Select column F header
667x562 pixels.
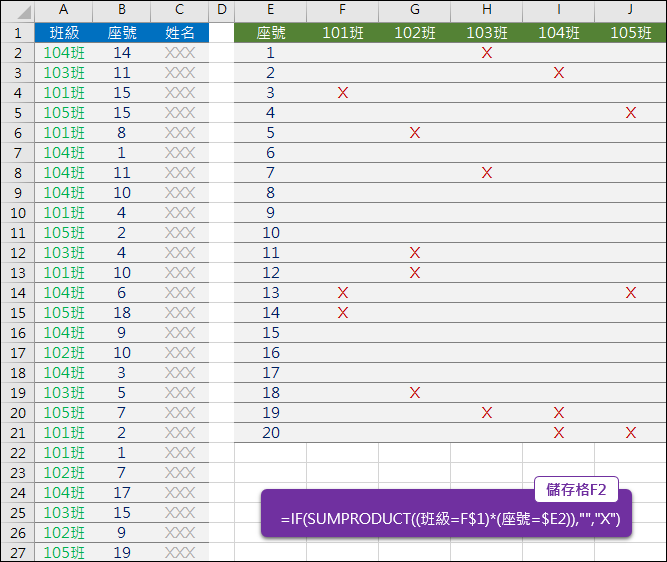point(342,10)
